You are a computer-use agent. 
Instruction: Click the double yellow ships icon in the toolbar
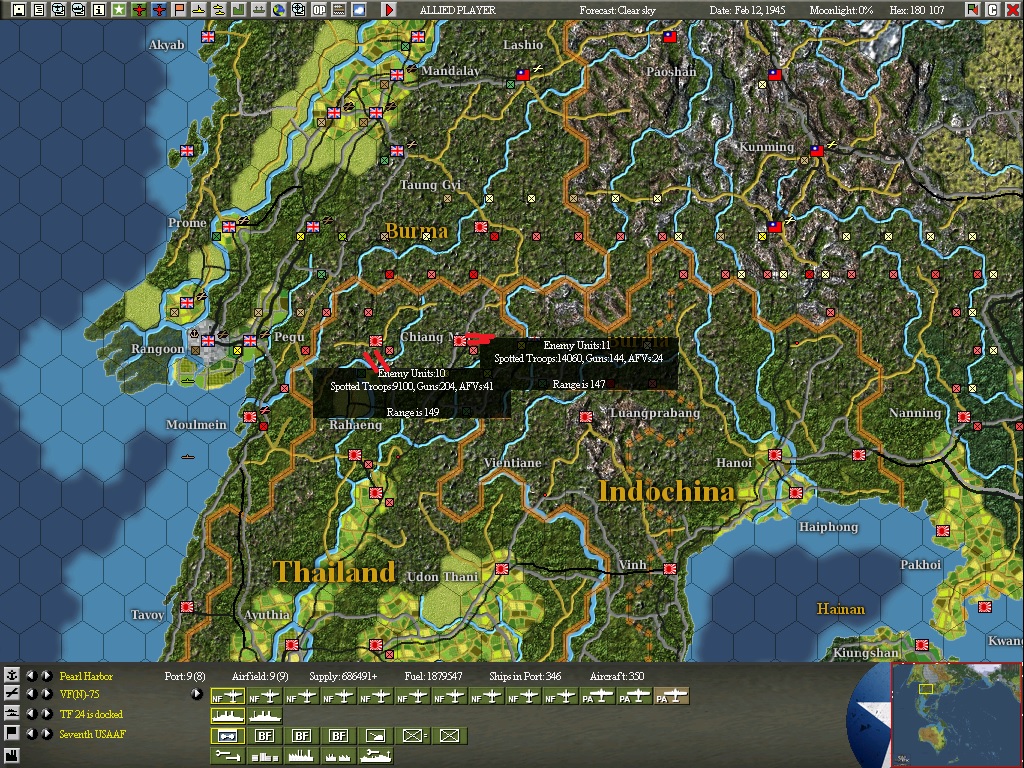click(218, 10)
